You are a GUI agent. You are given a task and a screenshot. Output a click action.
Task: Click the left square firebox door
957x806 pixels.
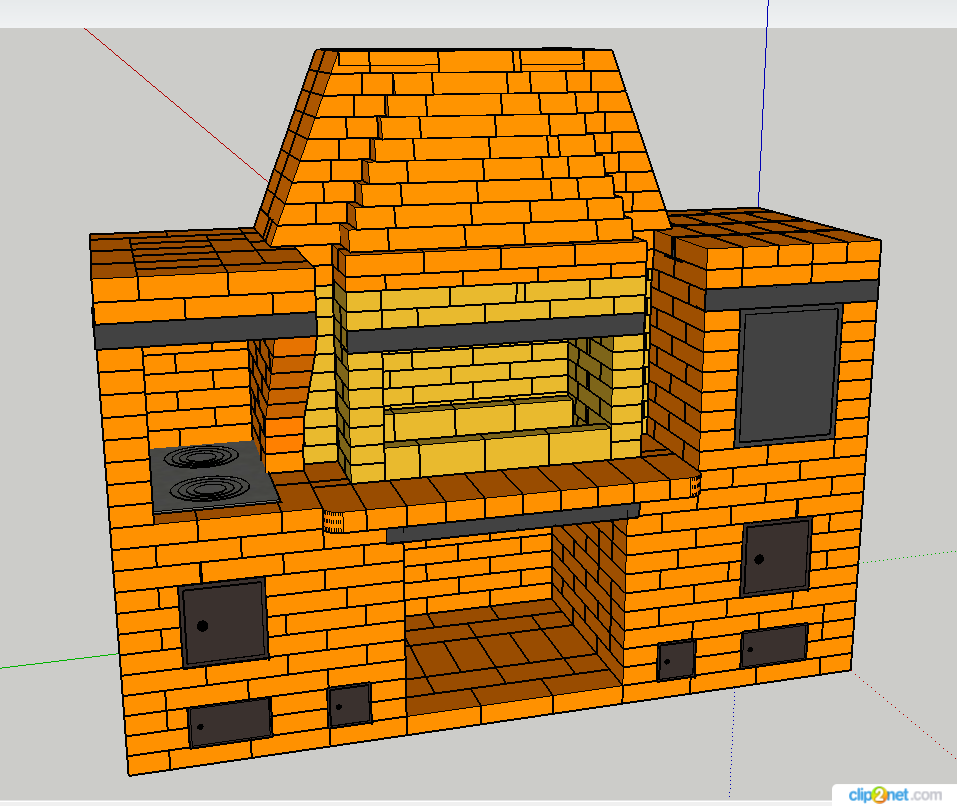(x=223, y=622)
